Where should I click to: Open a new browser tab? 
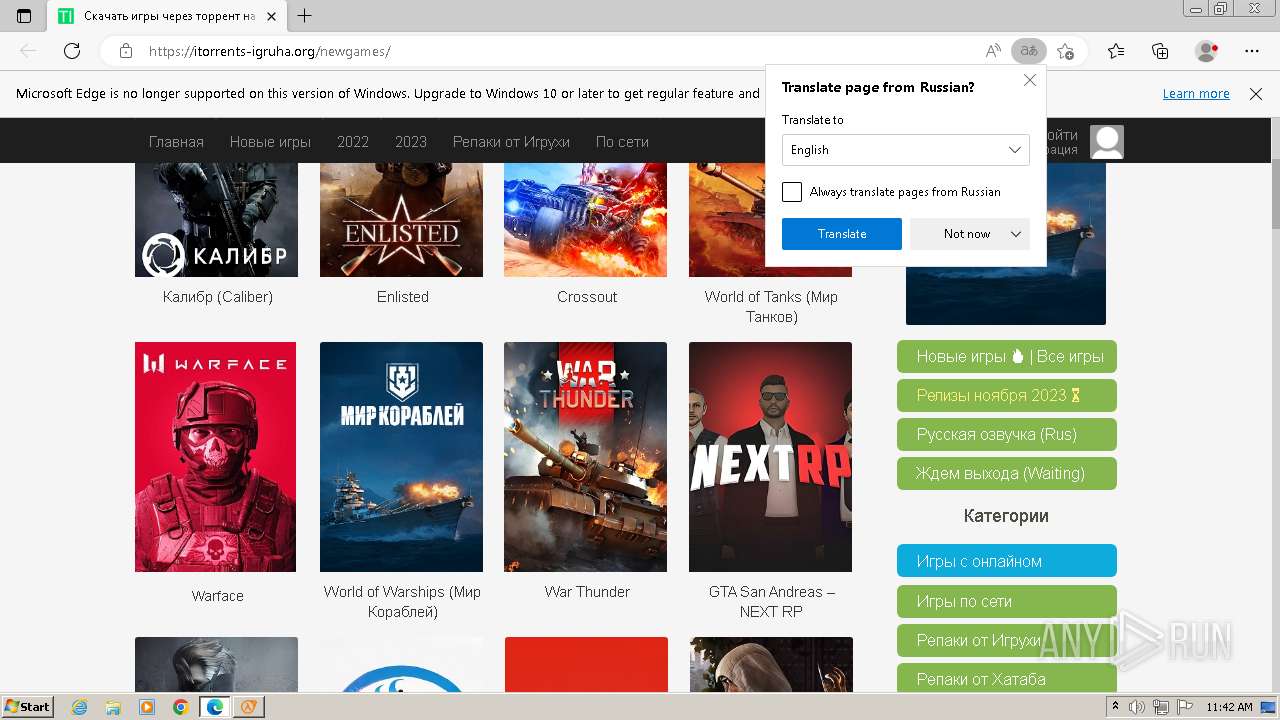click(x=305, y=16)
